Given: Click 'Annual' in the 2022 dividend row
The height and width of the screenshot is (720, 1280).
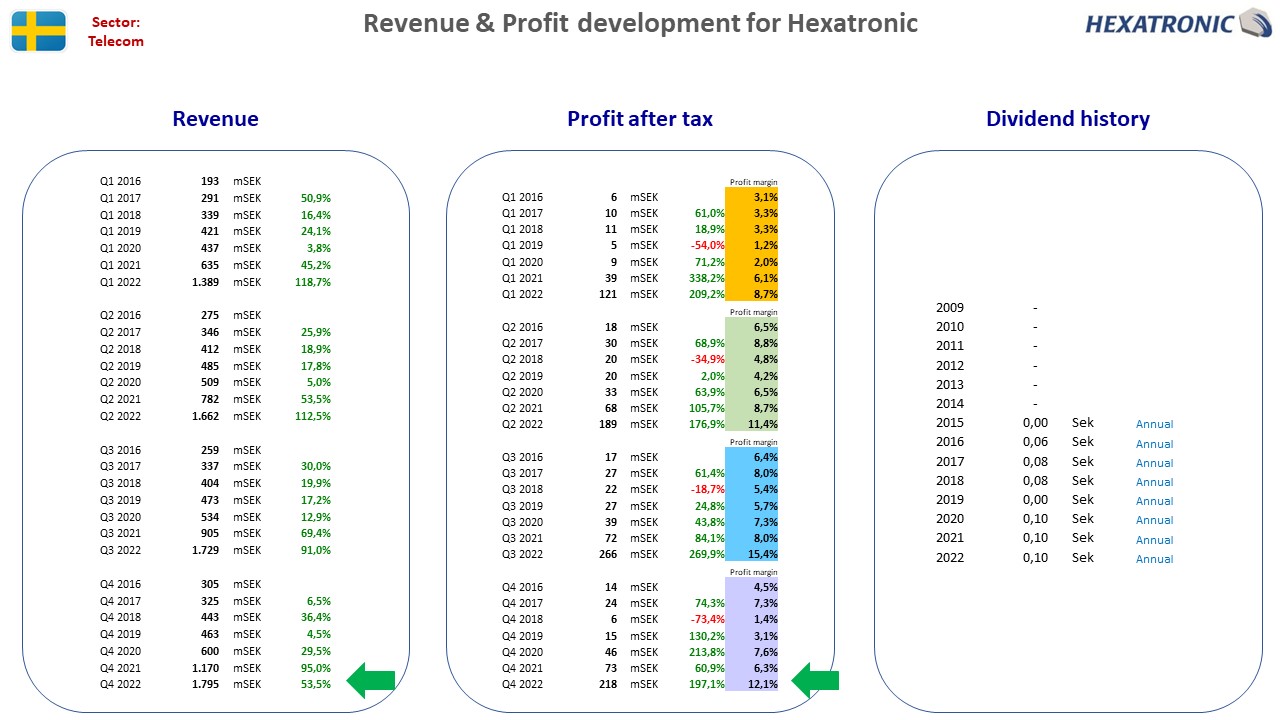Looking at the screenshot, I should point(1154,559).
